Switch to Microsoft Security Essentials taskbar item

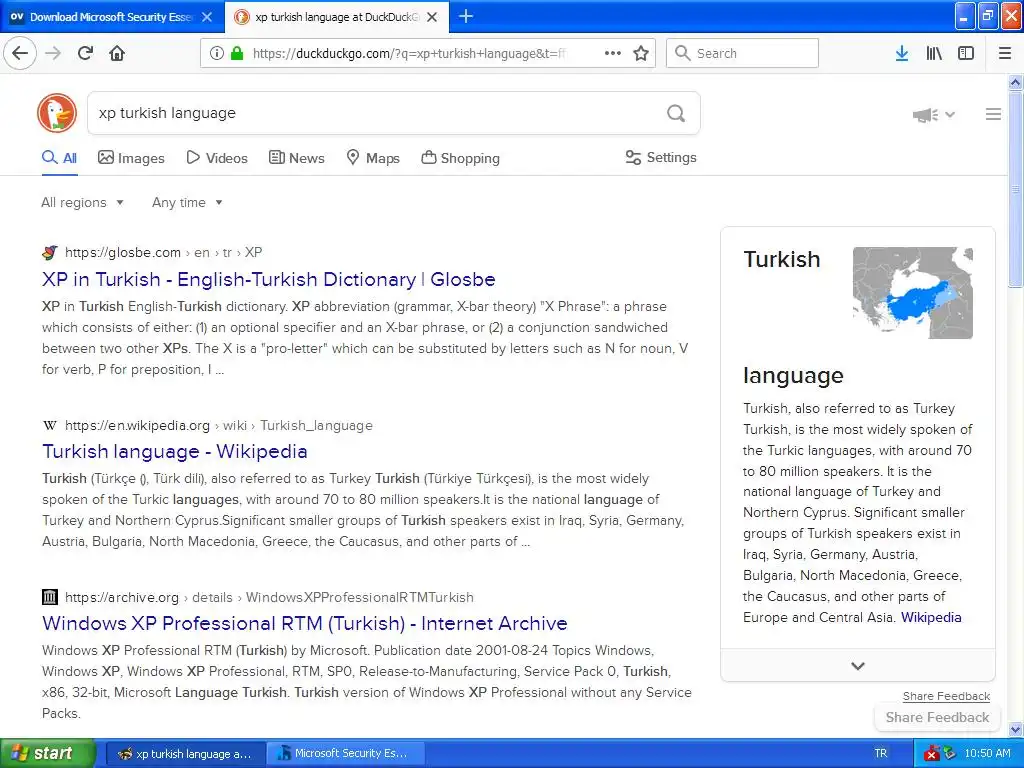(x=346, y=753)
